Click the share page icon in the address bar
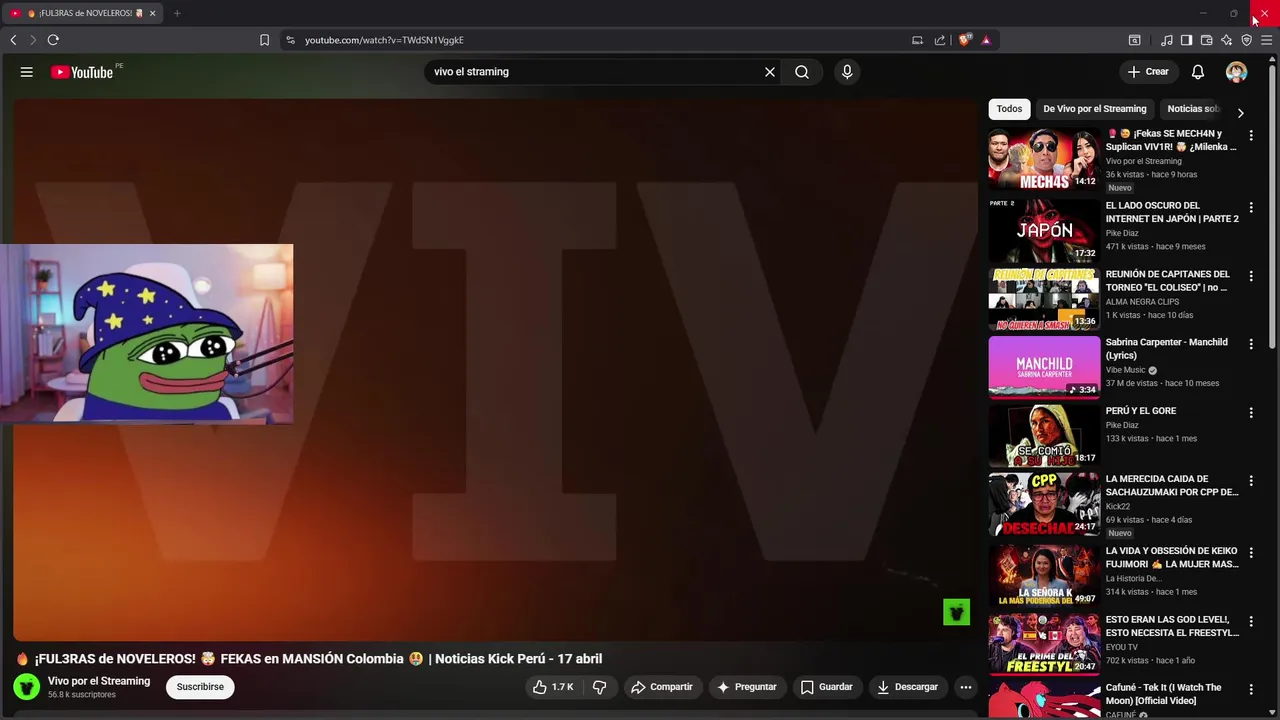 940,40
